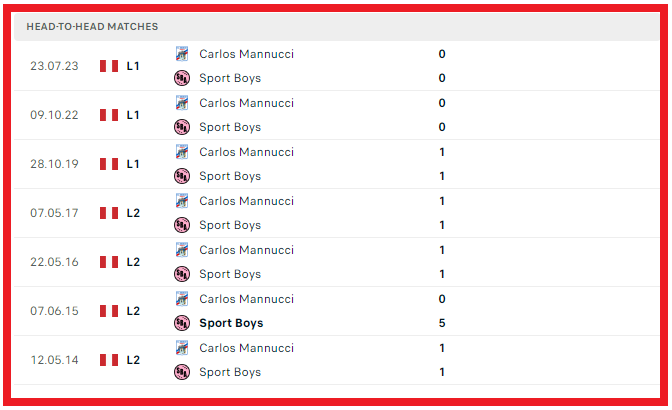Open bold Sport Boys winner in 07.06.15
The height and width of the screenshot is (410, 672).
(231, 323)
